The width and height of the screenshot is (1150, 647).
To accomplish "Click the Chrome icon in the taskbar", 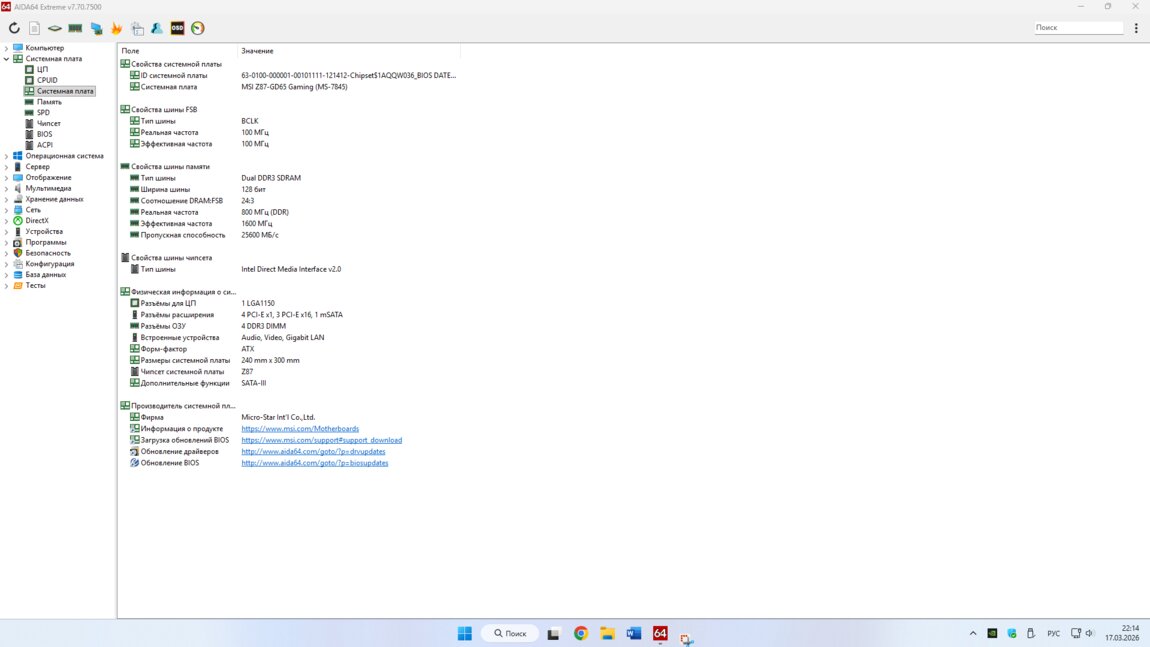I will click(x=581, y=633).
